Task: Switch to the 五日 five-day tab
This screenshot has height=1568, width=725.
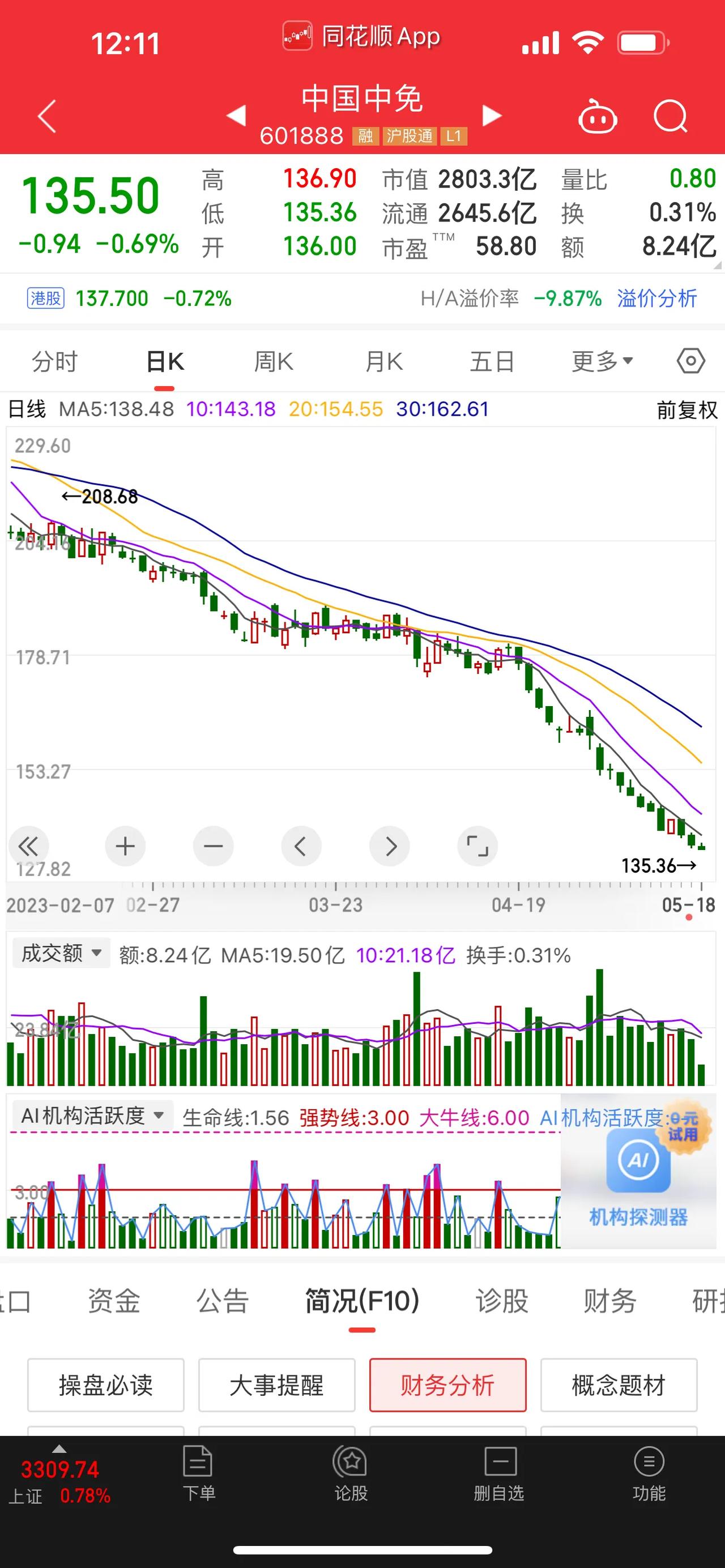Action: coord(492,362)
